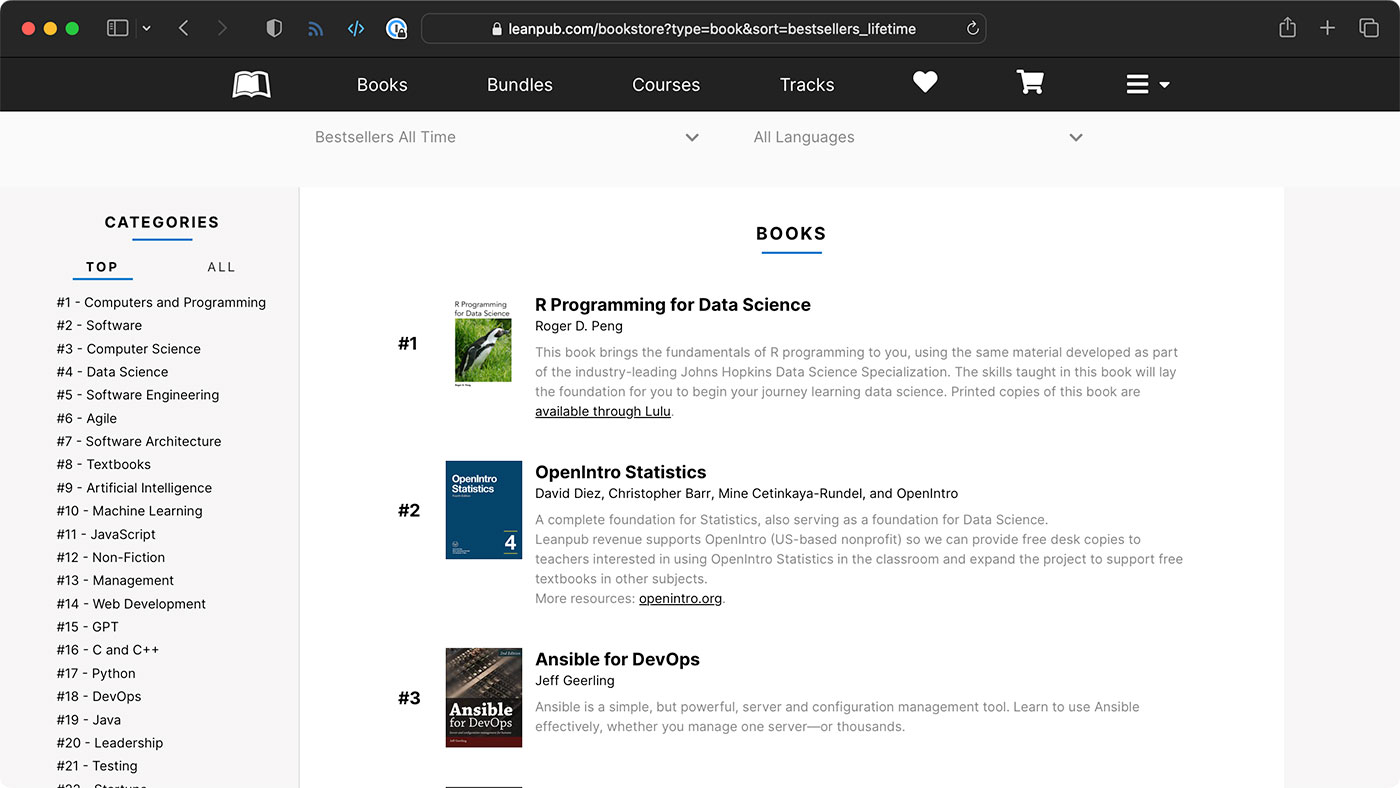Open the Bundles navigation item
Image resolution: width=1400 pixels, height=788 pixels.
coord(520,85)
